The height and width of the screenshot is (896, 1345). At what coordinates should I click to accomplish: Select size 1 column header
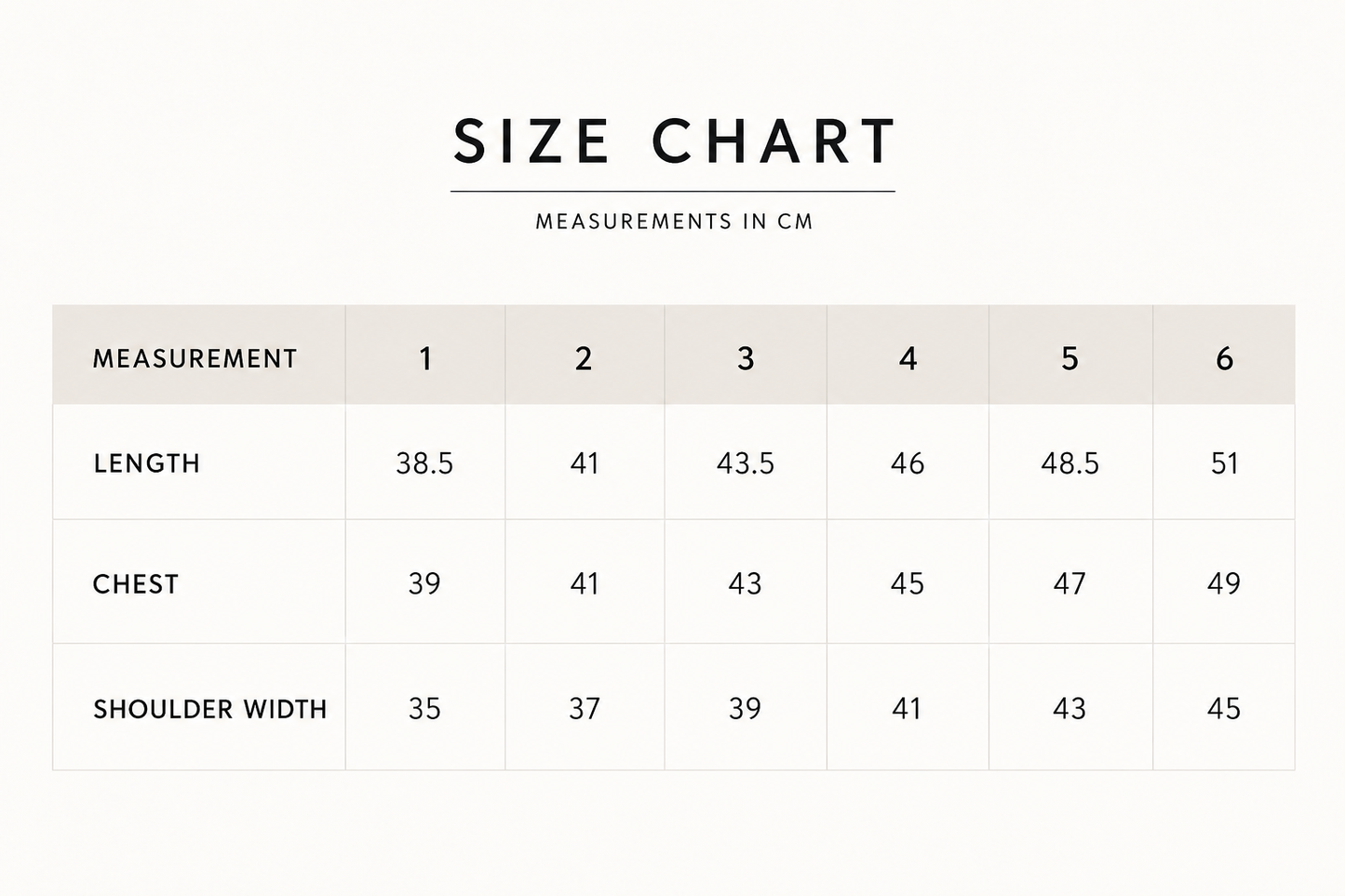click(425, 358)
